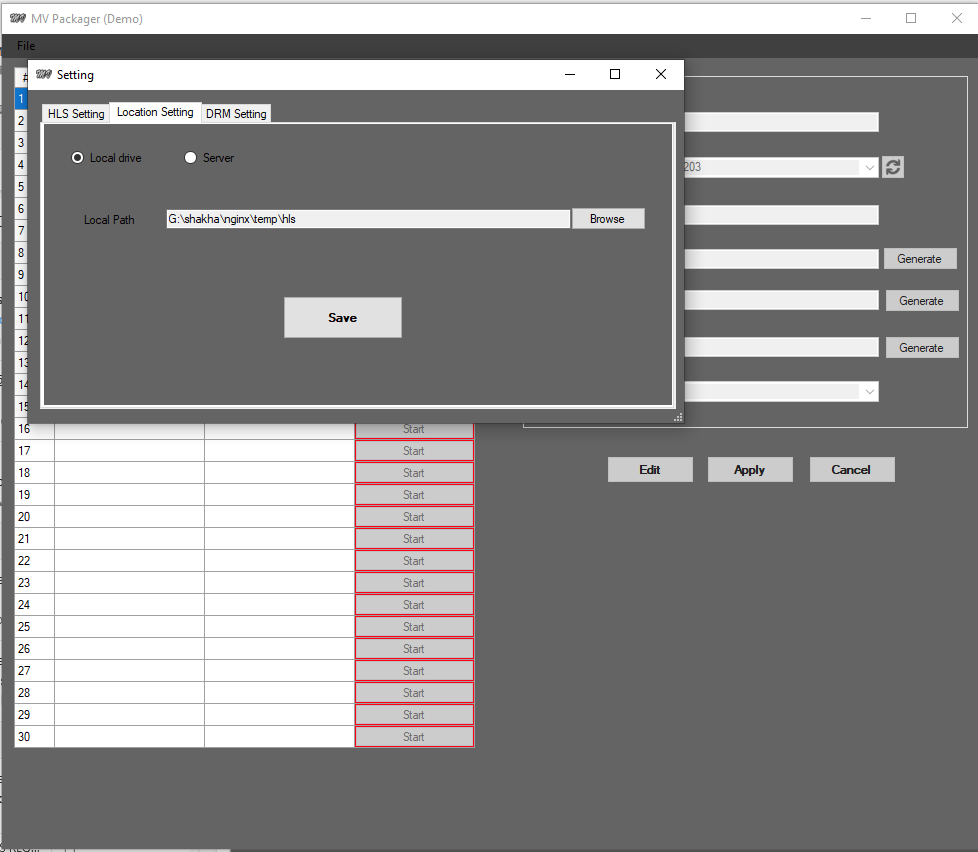The image size is (978, 852).
Task: Switch to the HLS Setting tab
Action: [76, 114]
